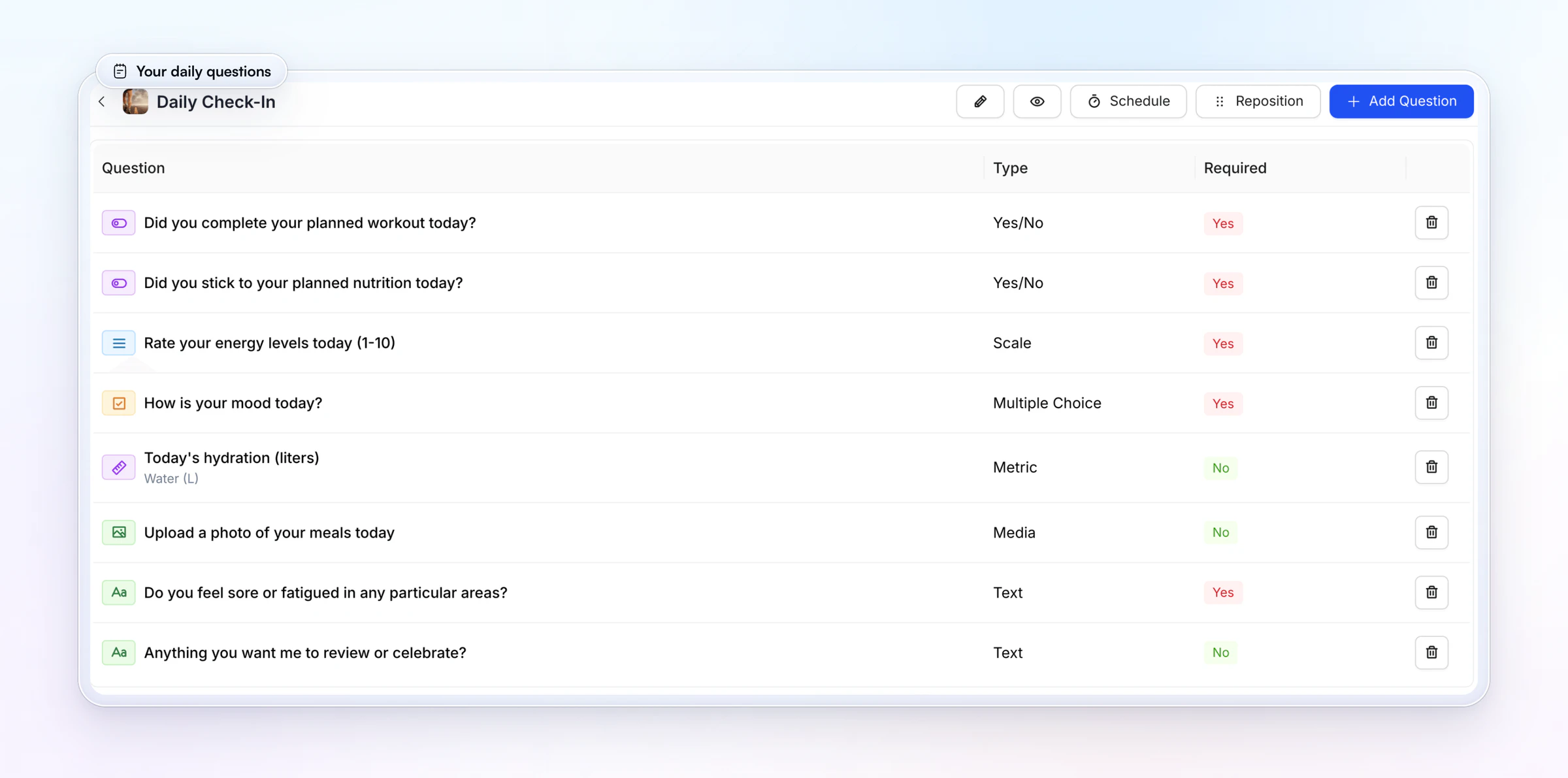The image size is (1568, 778).
Task: Click the Type column header
Action: pyautogui.click(x=1010, y=168)
